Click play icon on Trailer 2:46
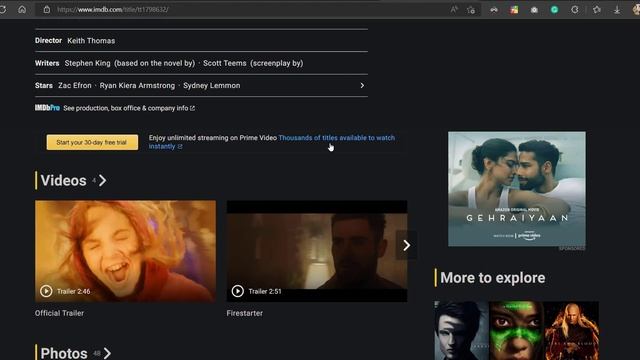Viewport: 640px width, 360px height. pos(46,291)
